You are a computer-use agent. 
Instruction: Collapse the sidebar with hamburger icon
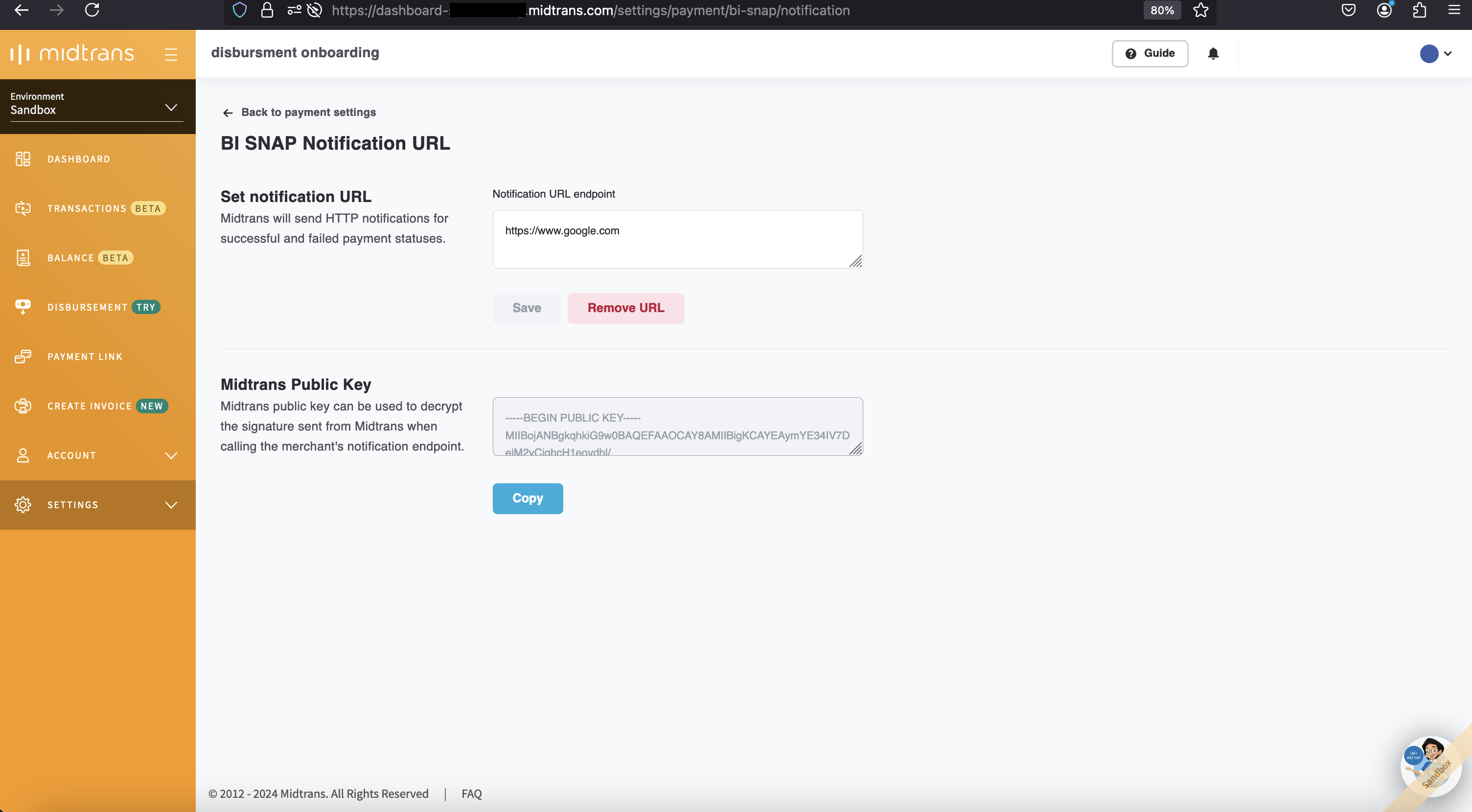click(171, 54)
